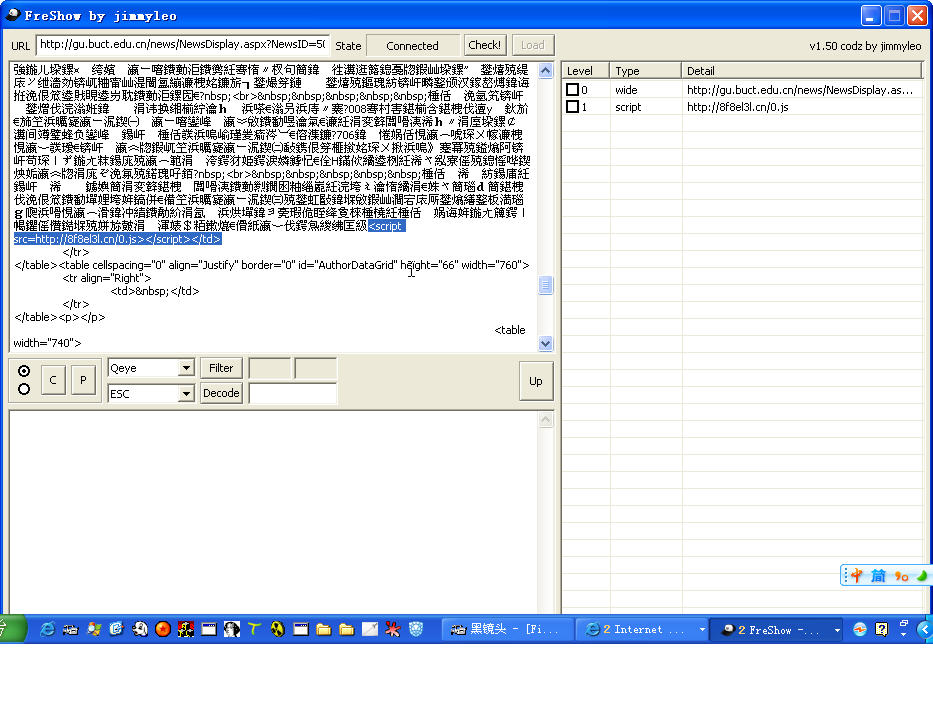The height and width of the screenshot is (710, 933).
Task: Expand FreShow taskbar group dropdown arrow
Action: (837, 630)
